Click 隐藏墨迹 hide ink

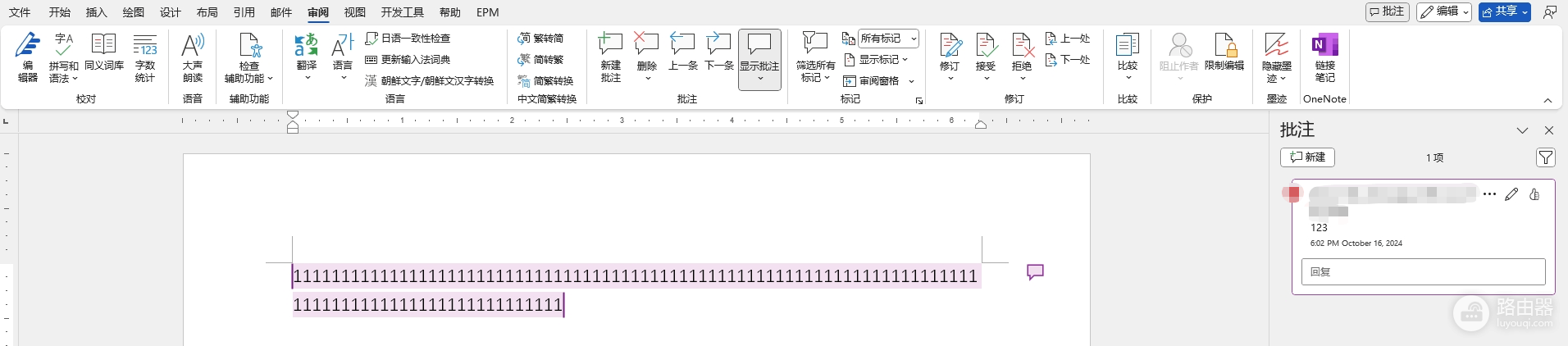coord(1277,57)
